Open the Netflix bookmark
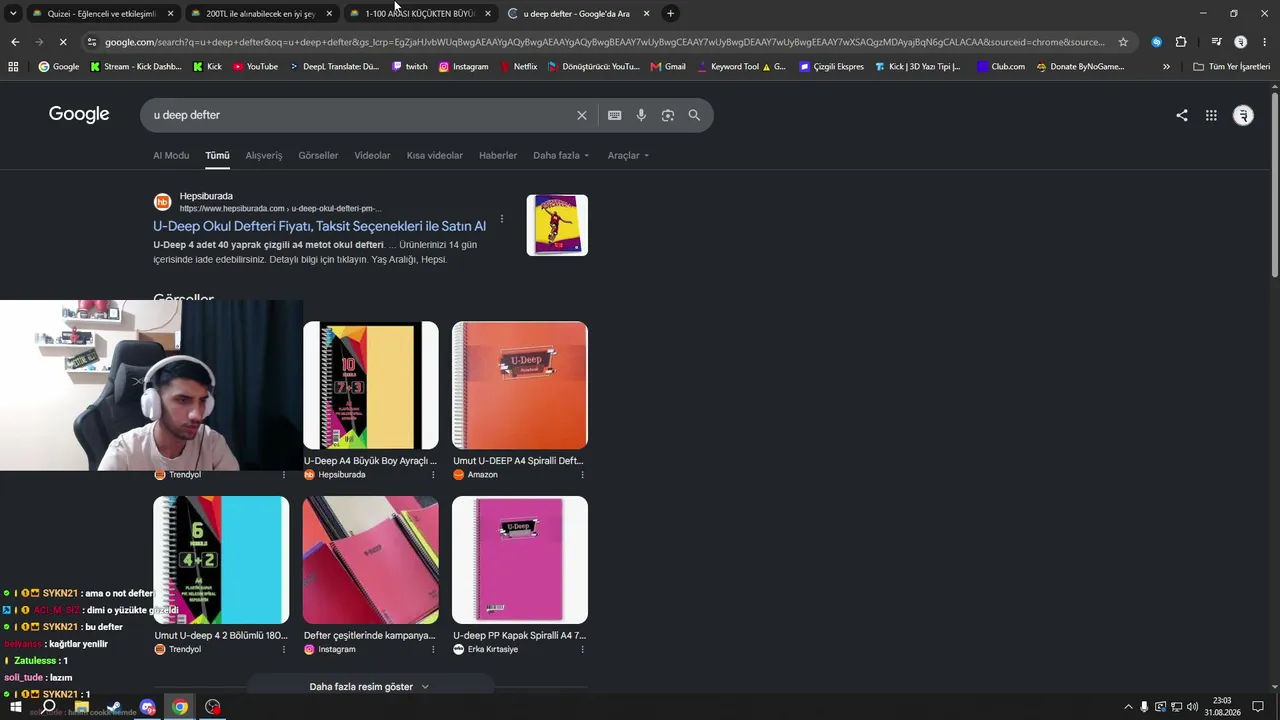1280x720 pixels. click(518, 67)
